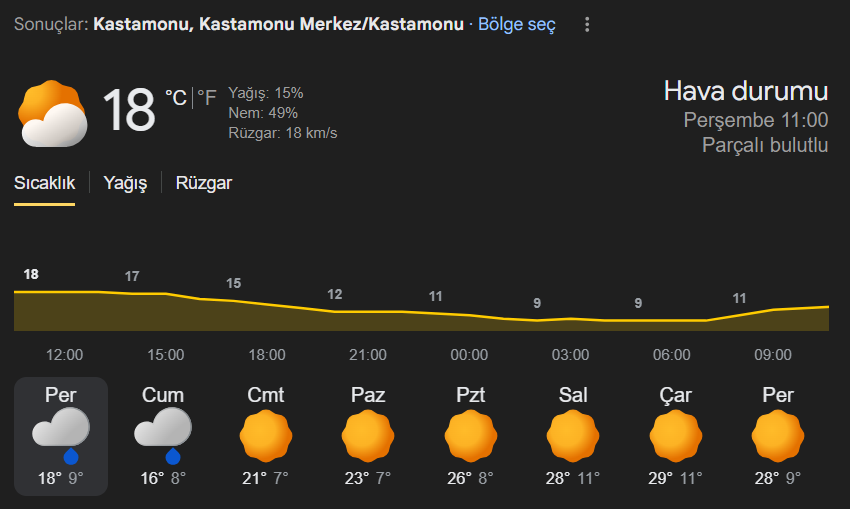
Task: Select Paz sunny forecast day
Action: [x=368, y=436]
